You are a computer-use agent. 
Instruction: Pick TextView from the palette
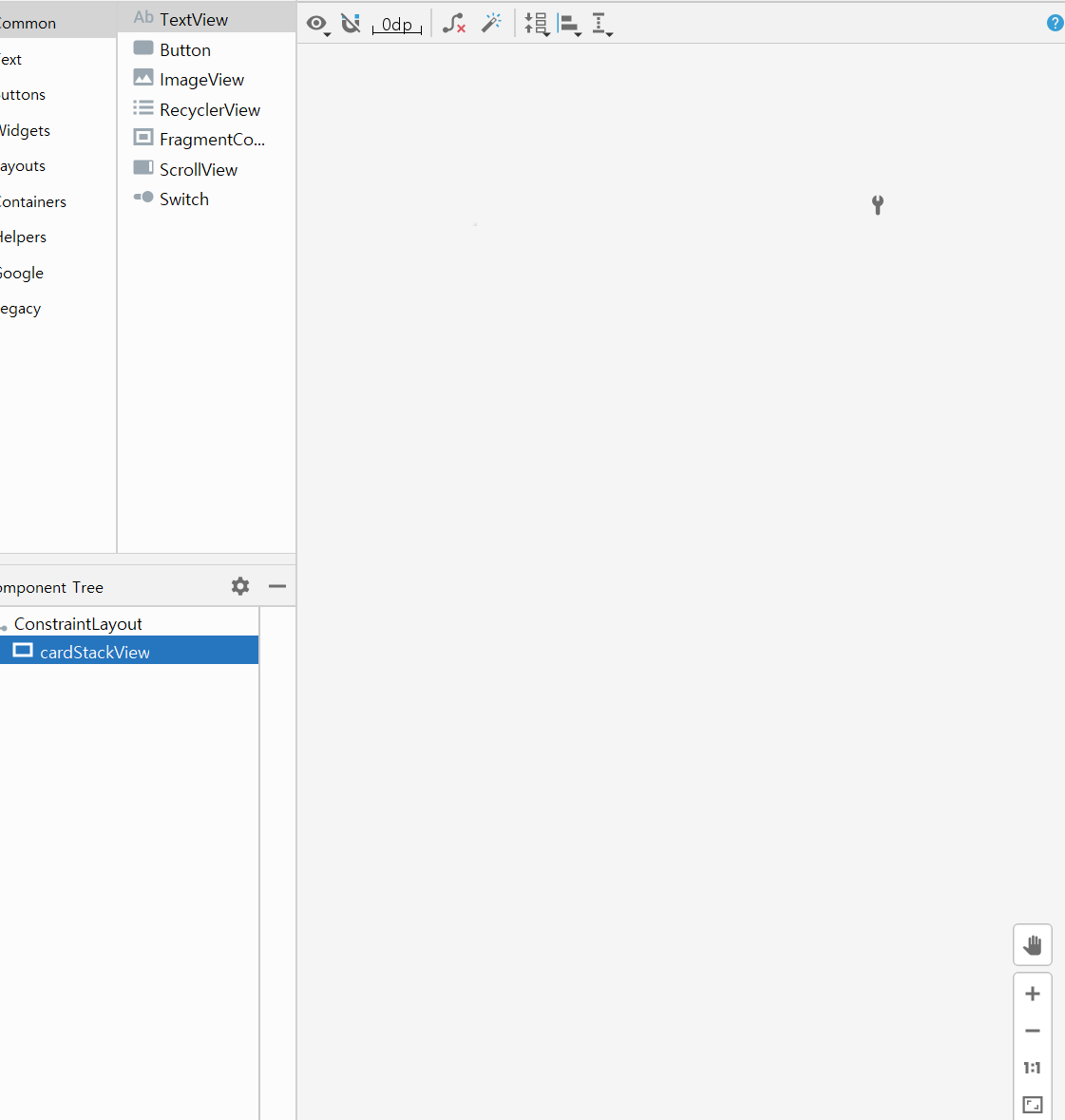(x=207, y=19)
